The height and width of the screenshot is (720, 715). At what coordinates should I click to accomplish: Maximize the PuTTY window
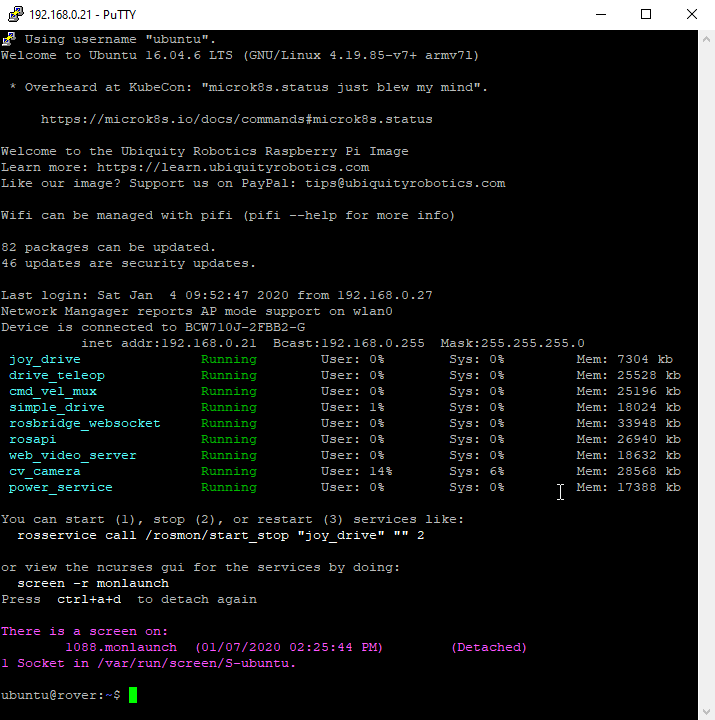point(646,14)
